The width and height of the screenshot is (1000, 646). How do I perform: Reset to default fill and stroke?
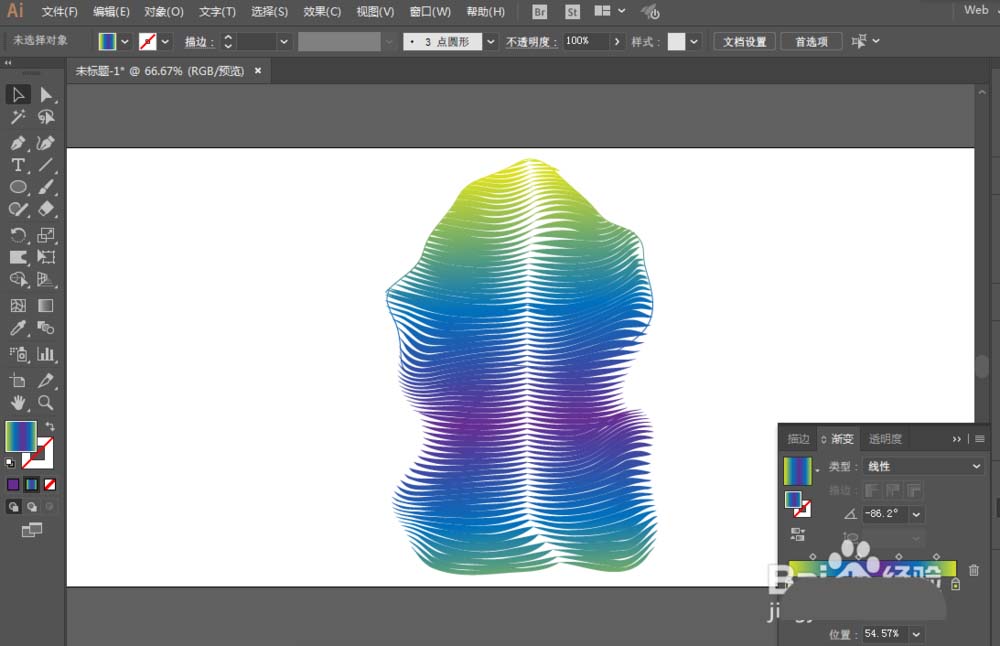pyautogui.click(x=10, y=463)
